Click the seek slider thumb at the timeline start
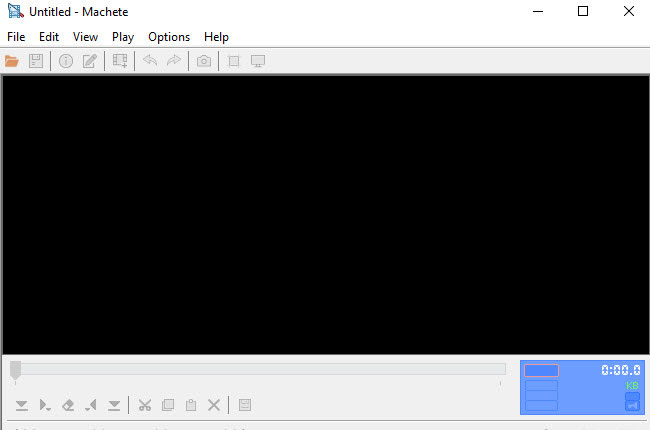The width and height of the screenshot is (650, 430). click(15, 370)
